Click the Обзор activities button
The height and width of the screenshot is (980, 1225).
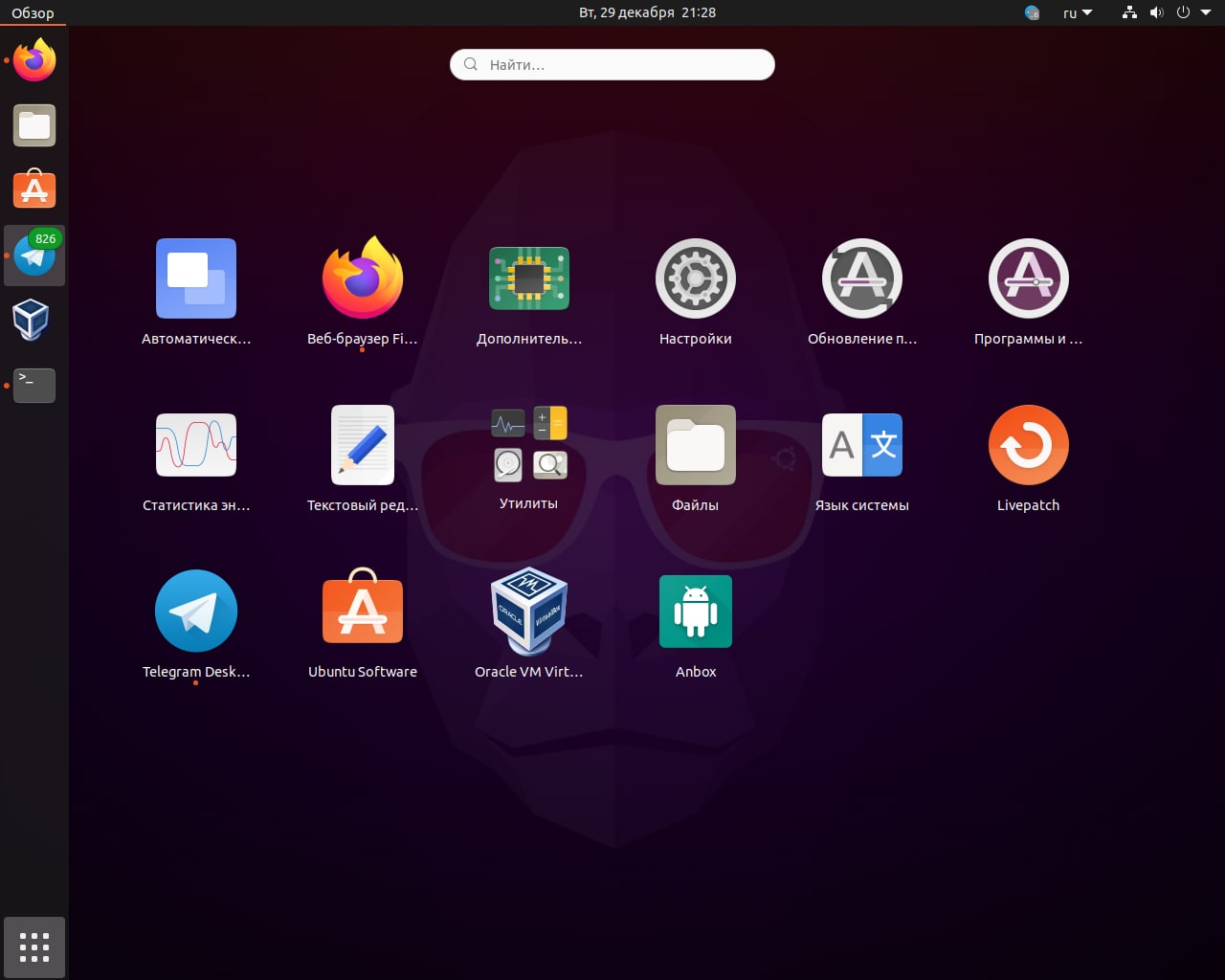click(33, 13)
